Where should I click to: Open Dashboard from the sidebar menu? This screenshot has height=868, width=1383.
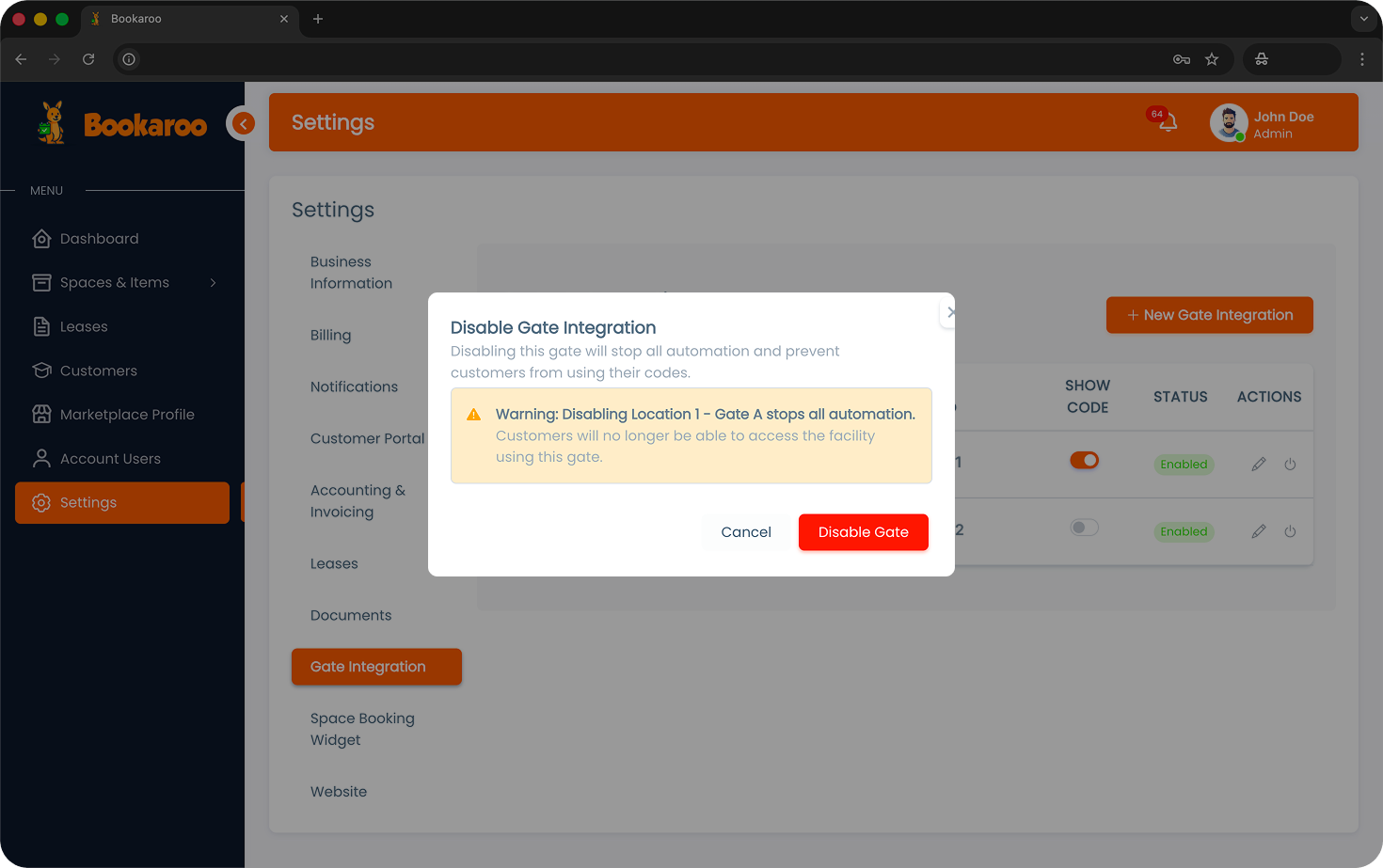(99, 239)
